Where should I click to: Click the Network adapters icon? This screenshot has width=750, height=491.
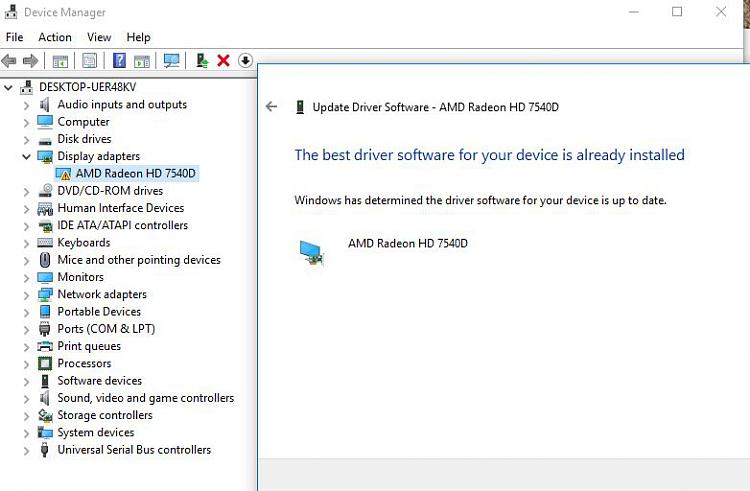point(45,295)
